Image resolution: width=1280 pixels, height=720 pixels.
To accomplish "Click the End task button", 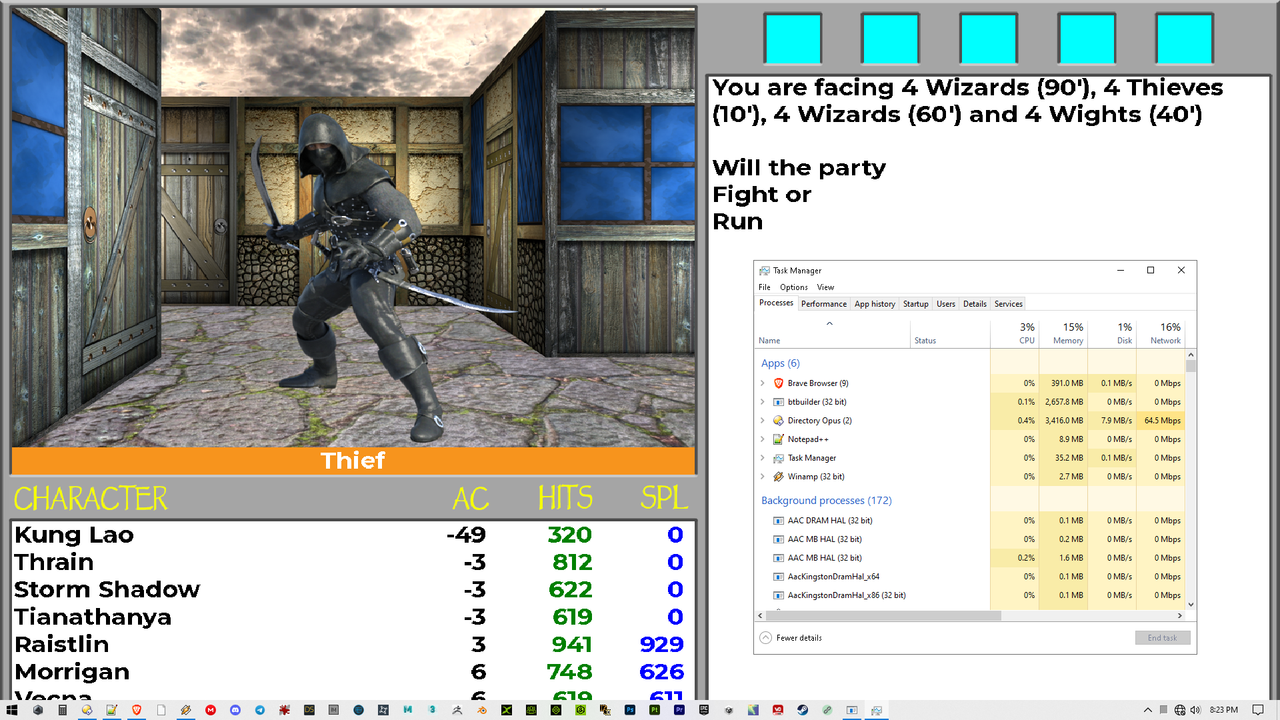I will (x=1162, y=638).
